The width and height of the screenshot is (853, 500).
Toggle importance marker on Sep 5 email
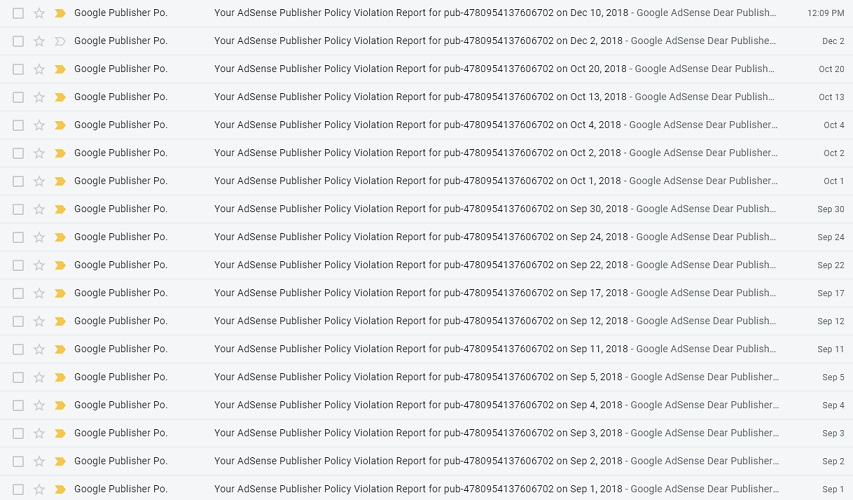click(x=60, y=377)
